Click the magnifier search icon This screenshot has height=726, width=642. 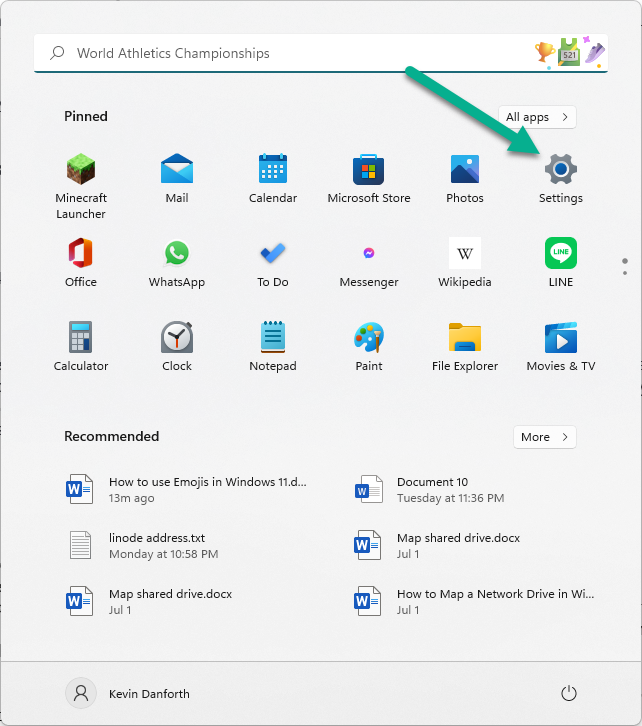point(57,53)
